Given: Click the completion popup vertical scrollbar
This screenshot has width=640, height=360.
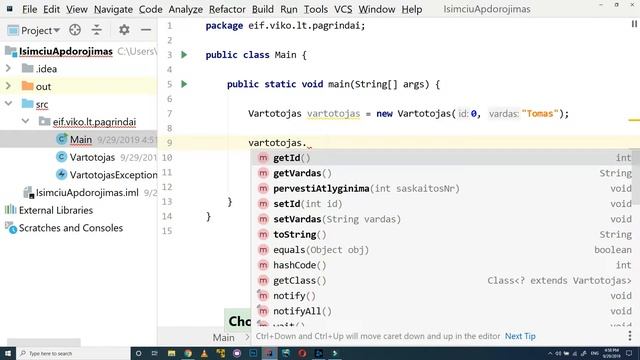Looking at the screenshot, I should pyautogui.click(x=637, y=178).
